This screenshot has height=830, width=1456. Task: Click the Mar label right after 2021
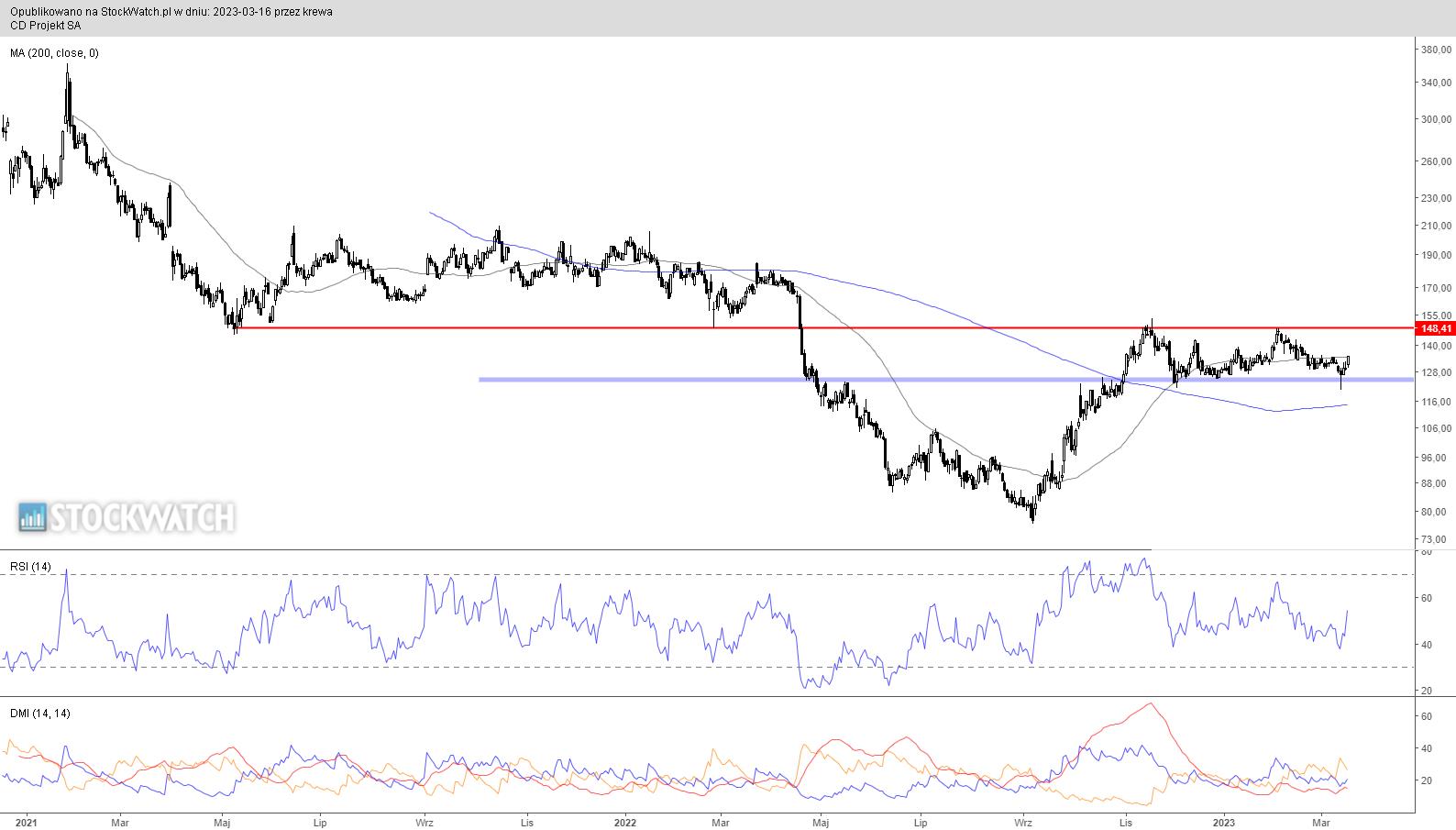(120, 823)
